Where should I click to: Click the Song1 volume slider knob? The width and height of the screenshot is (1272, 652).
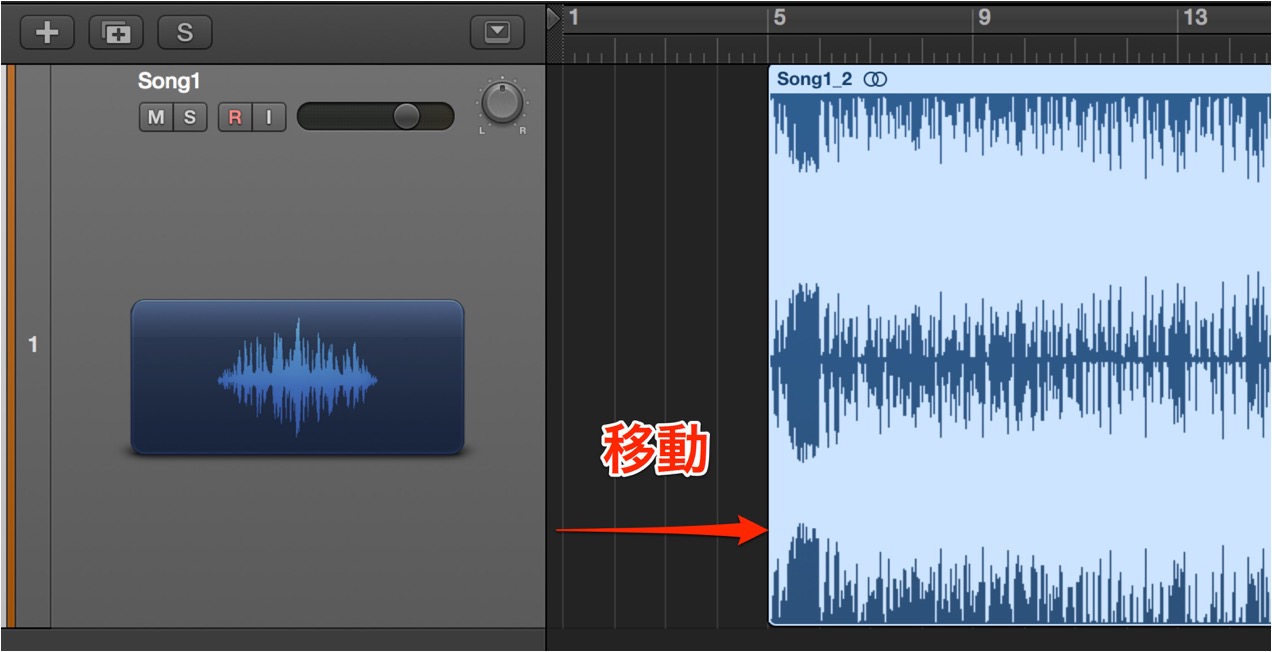[406, 117]
